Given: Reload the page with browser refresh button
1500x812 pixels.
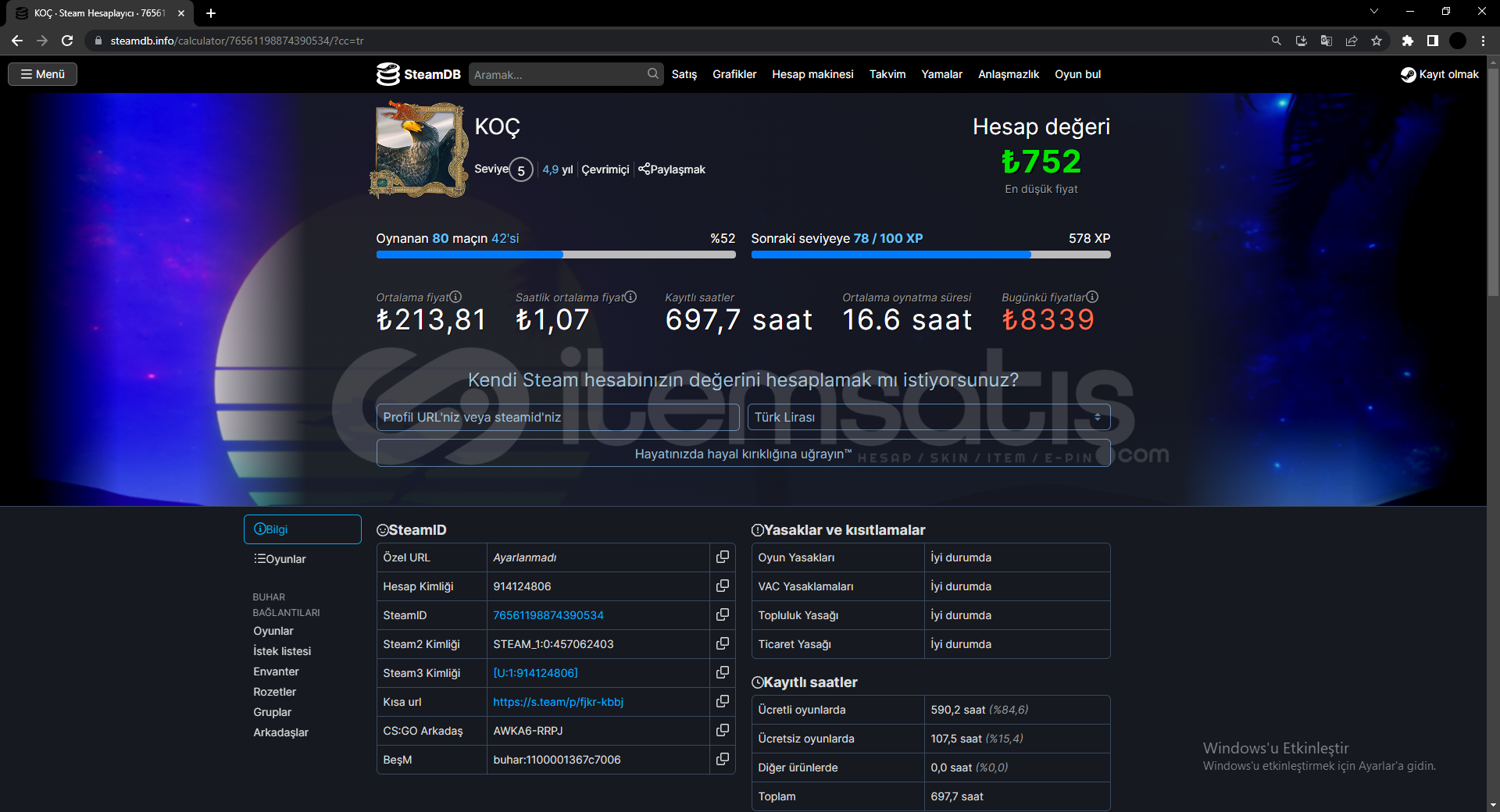Looking at the screenshot, I should 67,41.
